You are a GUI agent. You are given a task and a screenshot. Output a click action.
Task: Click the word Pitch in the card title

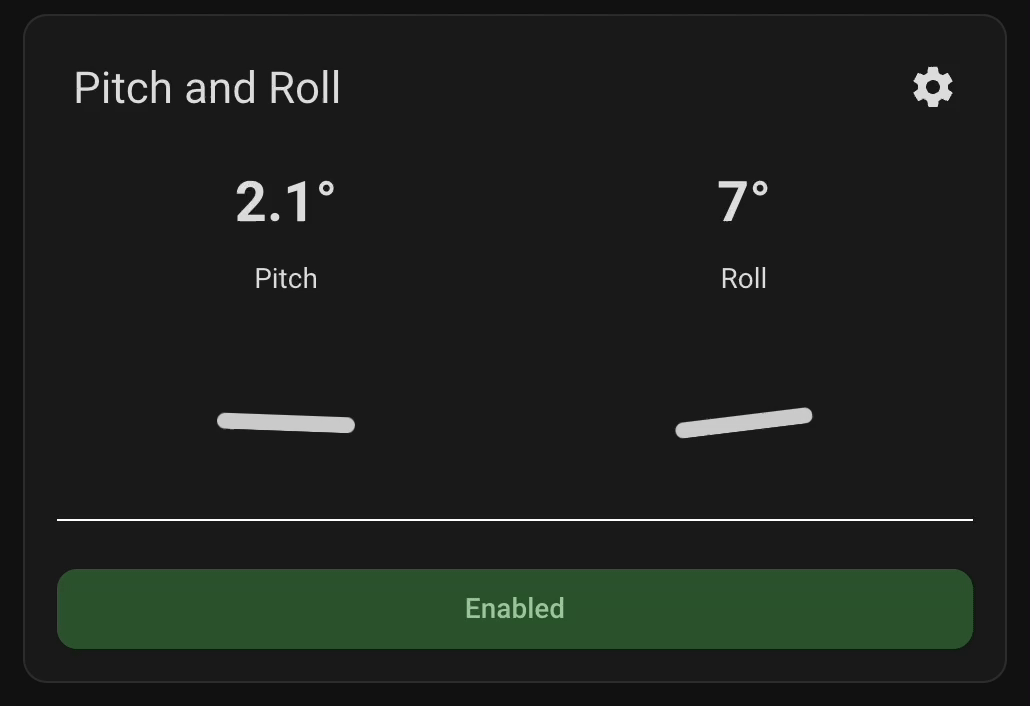click(123, 88)
